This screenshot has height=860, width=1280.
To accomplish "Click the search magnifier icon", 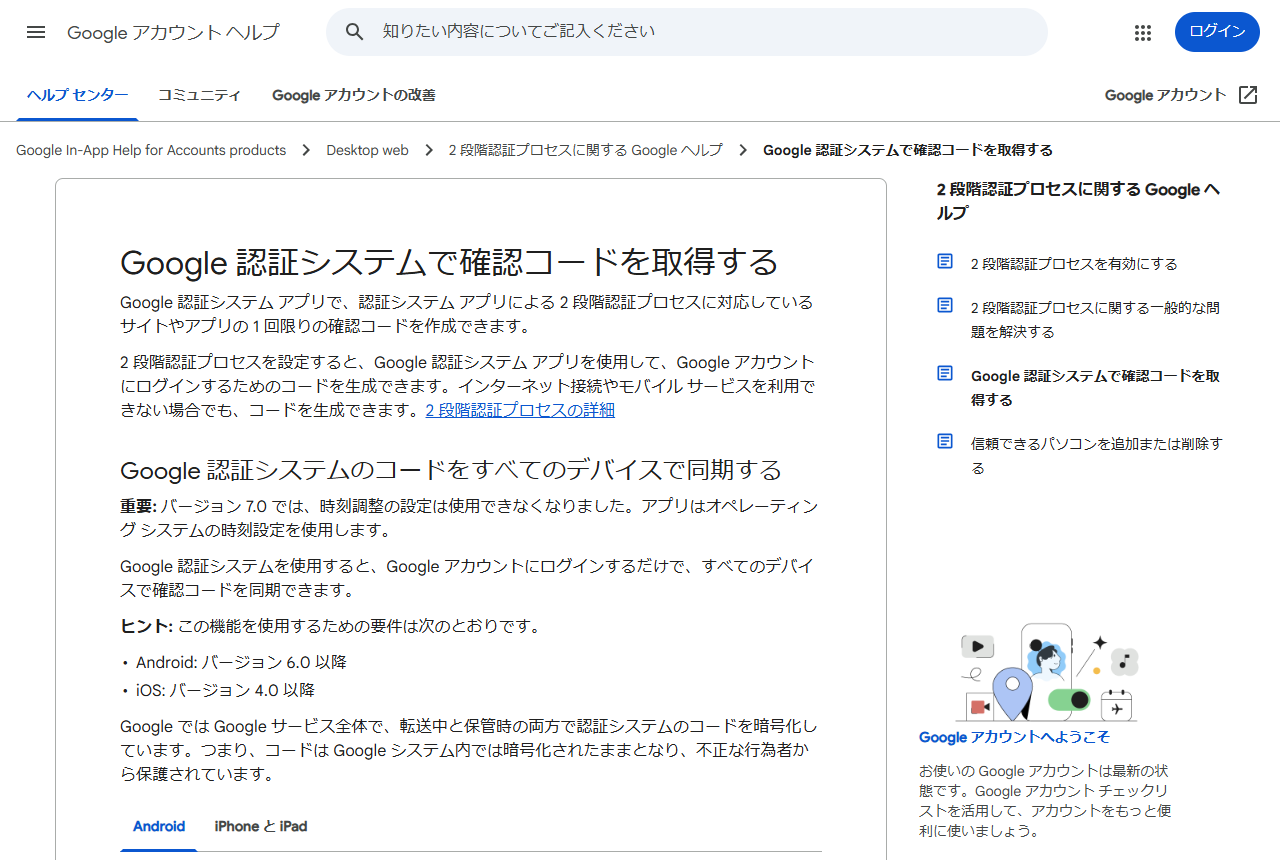I will coord(355,32).
